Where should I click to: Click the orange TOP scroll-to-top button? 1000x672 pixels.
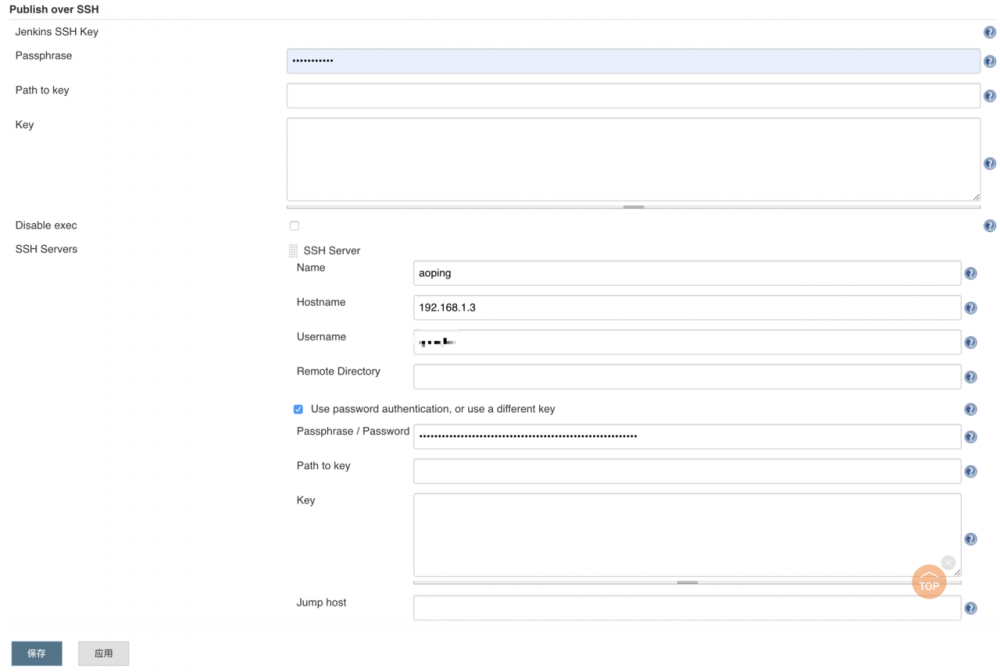[x=929, y=582]
